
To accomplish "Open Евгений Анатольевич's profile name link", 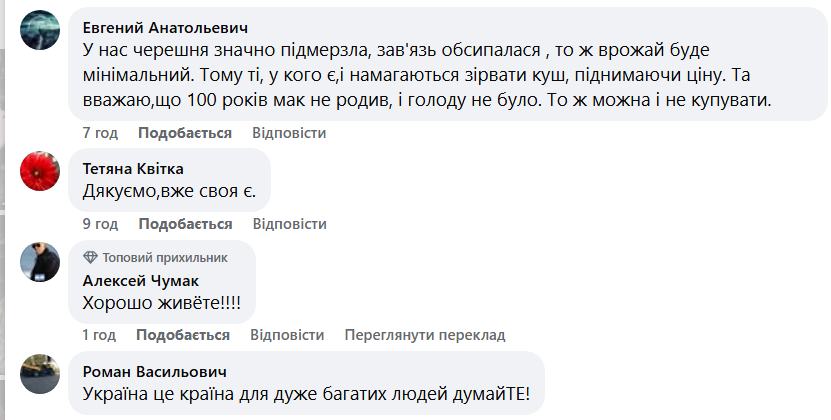I will tap(165, 27).
